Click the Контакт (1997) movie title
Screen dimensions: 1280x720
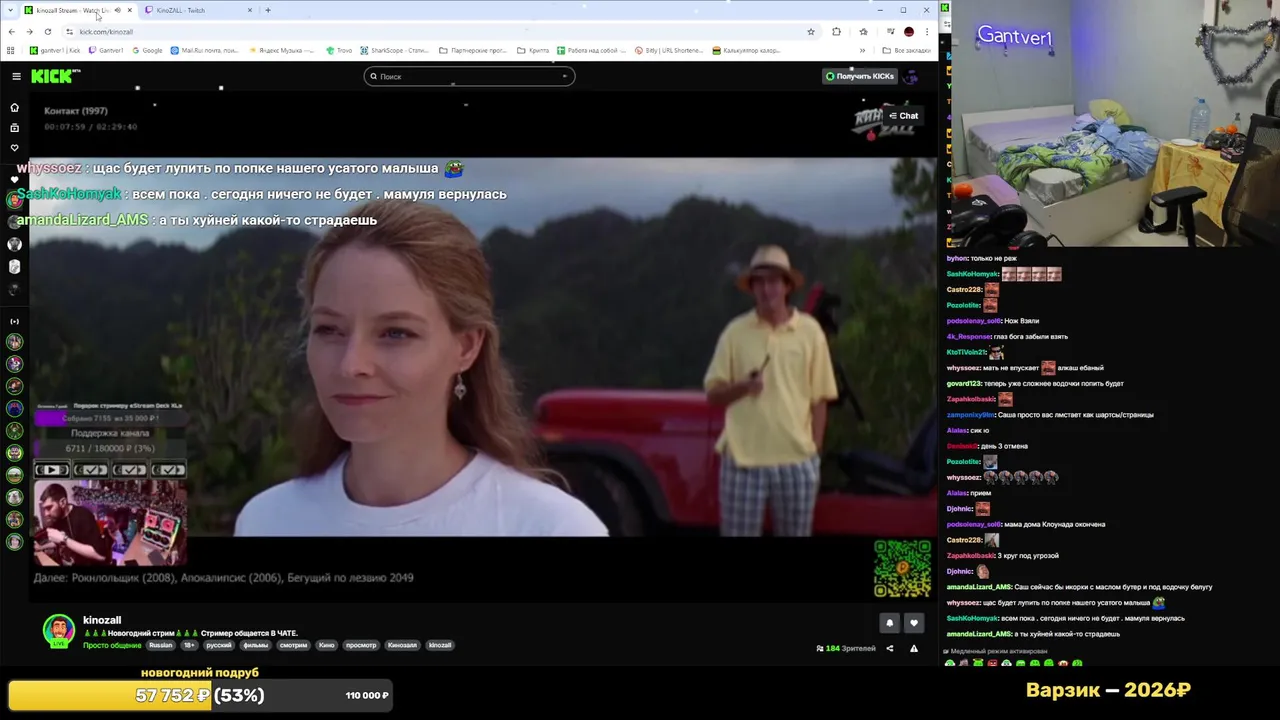tap(76, 110)
